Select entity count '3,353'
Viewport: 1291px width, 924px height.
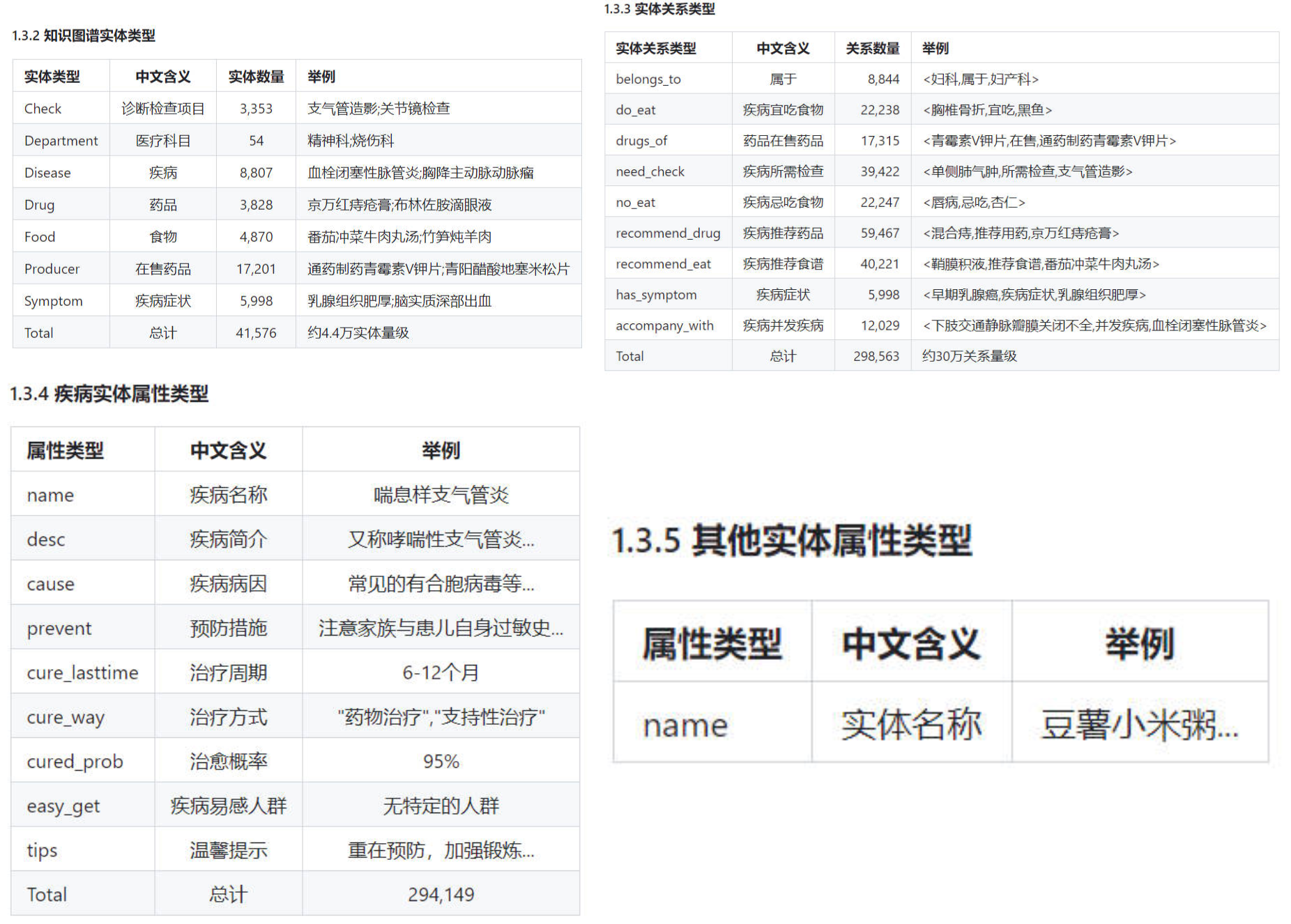point(257,109)
